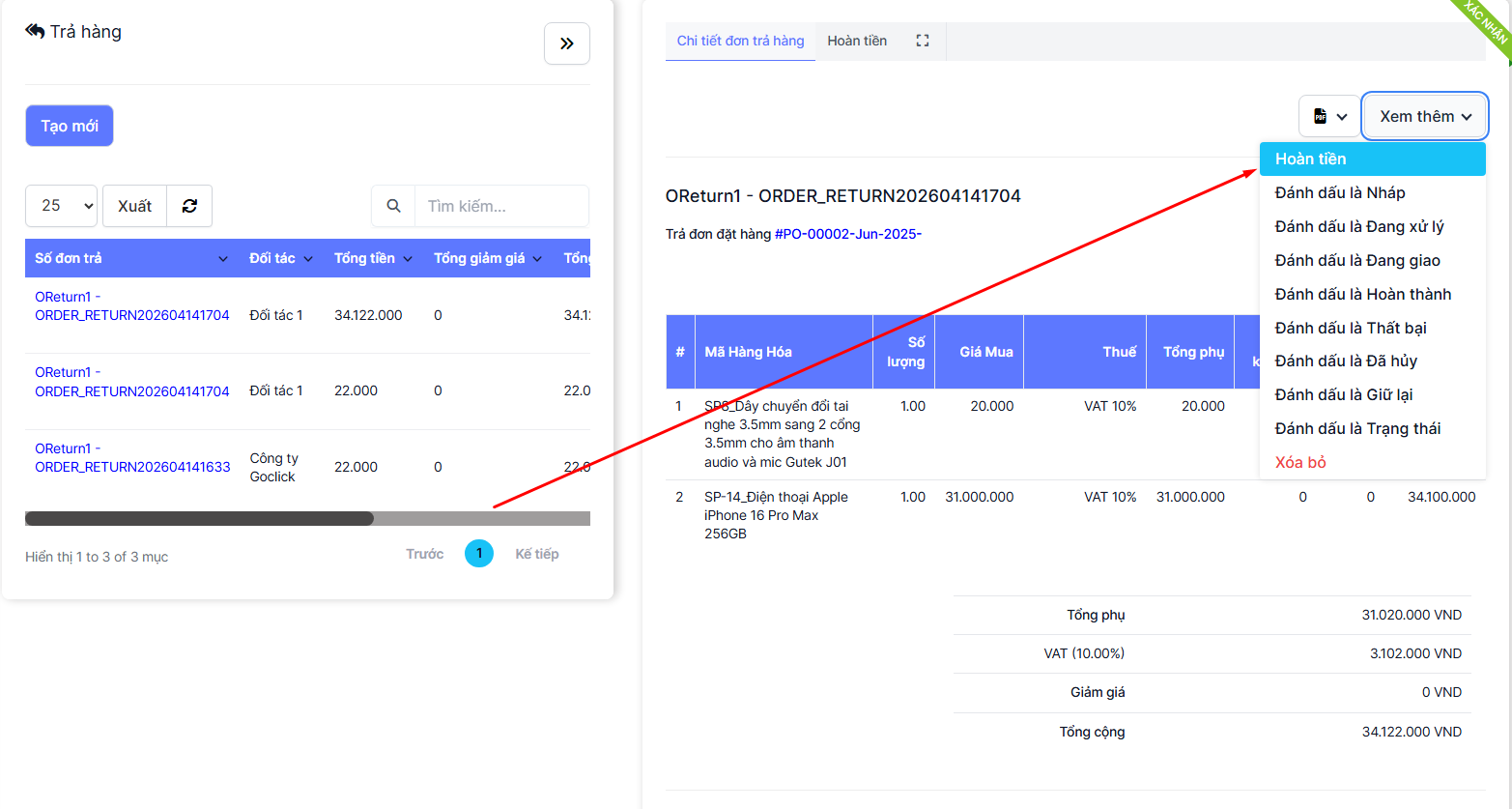This screenshot has width=1512, height=809.
Task: Open the Đối tác column dropdown arrow
Action: (x=308, y=259)
